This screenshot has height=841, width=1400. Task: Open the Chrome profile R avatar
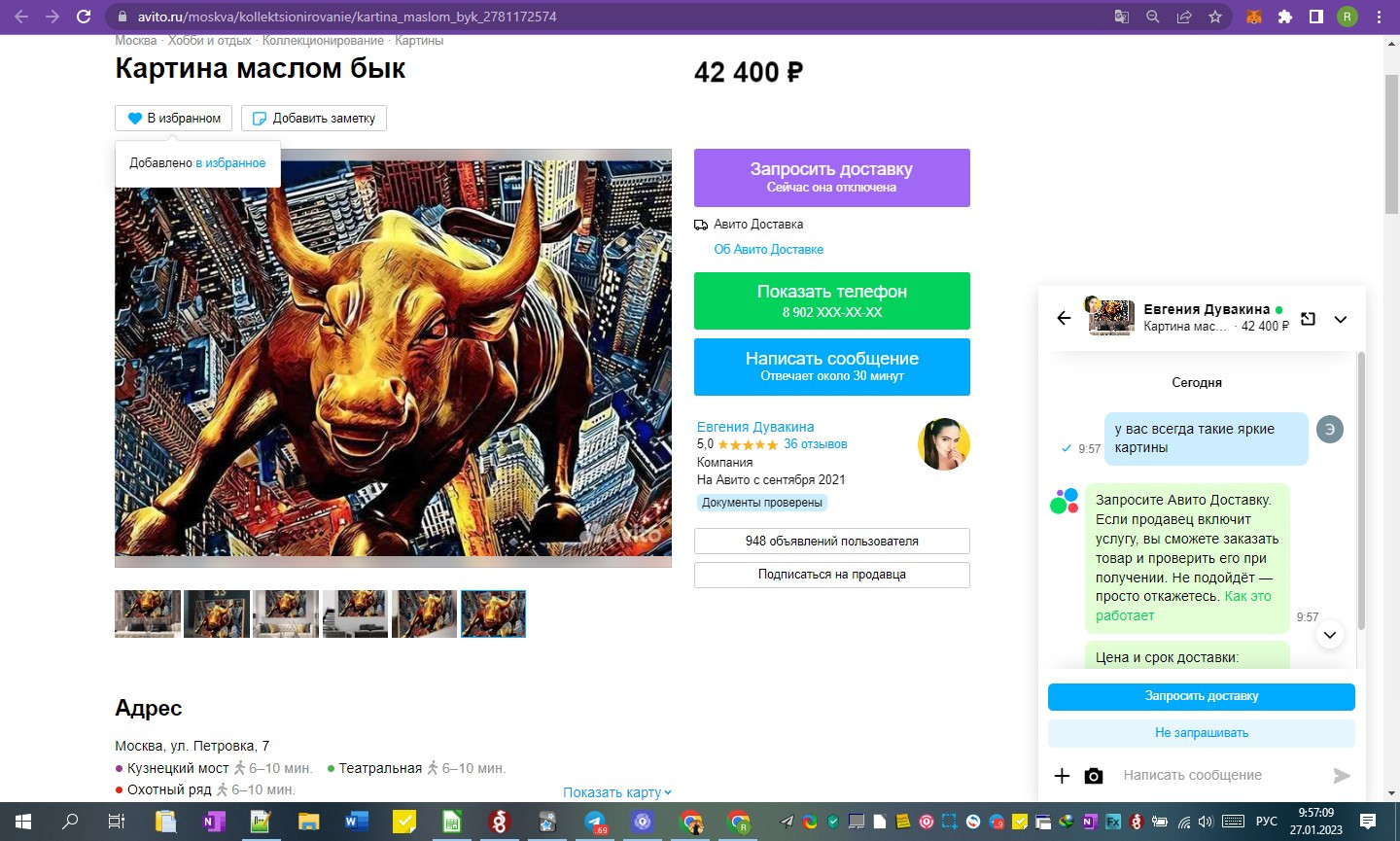point(1347,17)
